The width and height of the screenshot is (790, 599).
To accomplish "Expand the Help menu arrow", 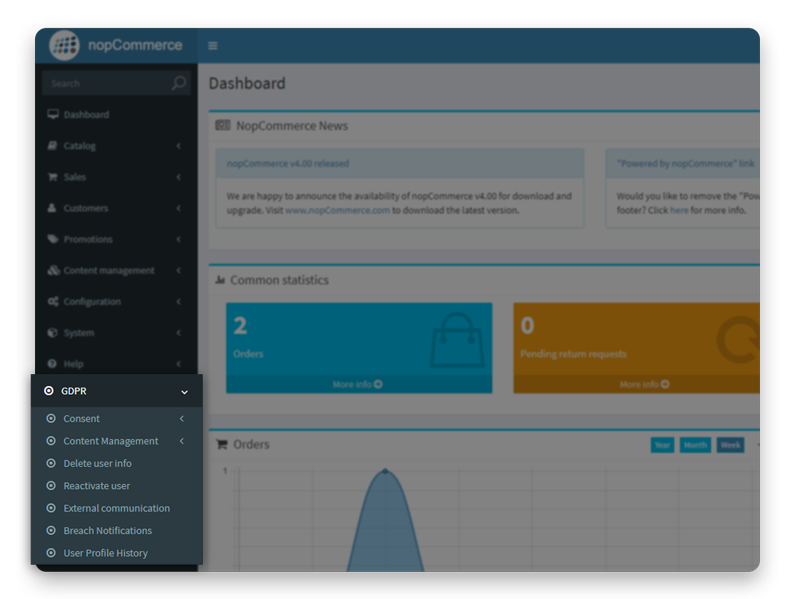I will pos(179,363).
